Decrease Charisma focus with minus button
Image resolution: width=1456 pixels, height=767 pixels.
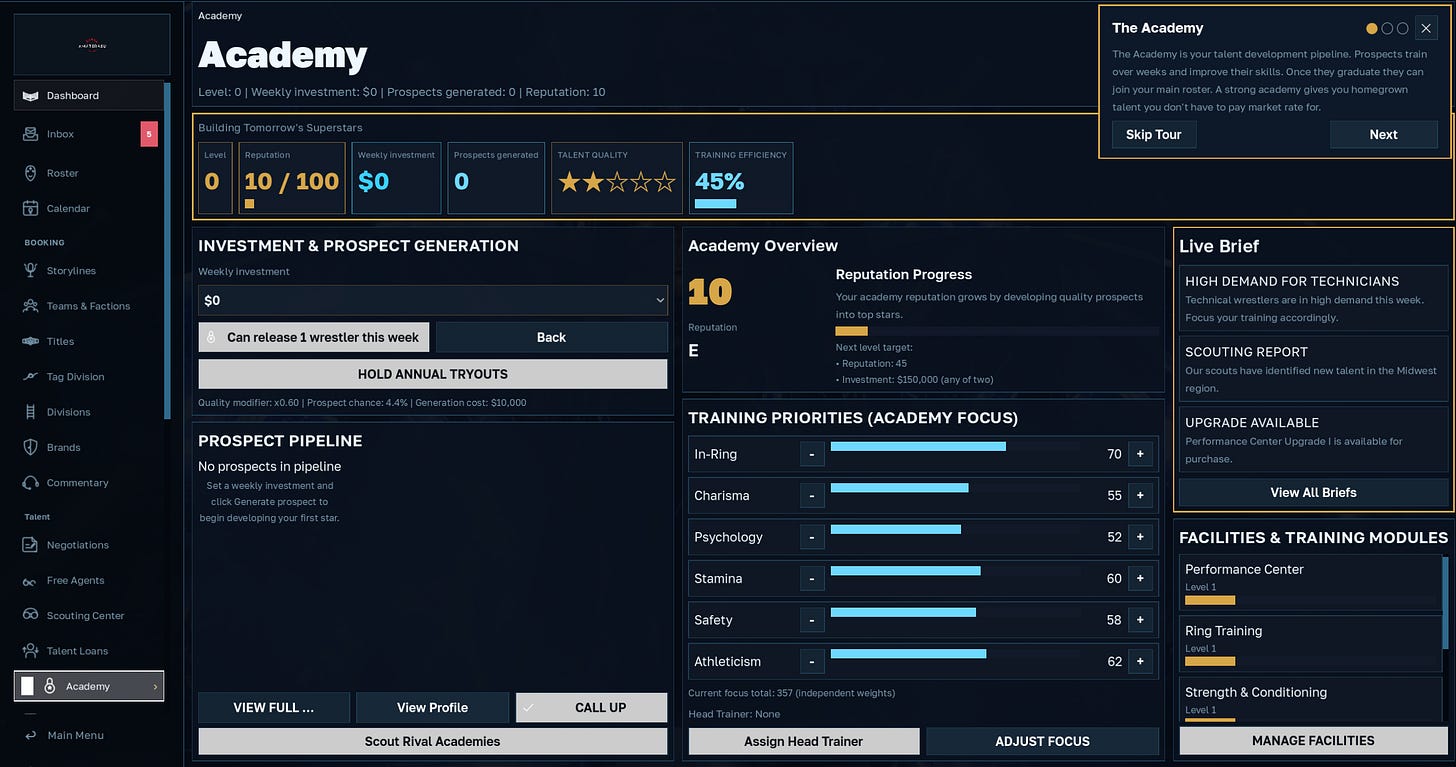pyautogui.click(x=812, y=496)
